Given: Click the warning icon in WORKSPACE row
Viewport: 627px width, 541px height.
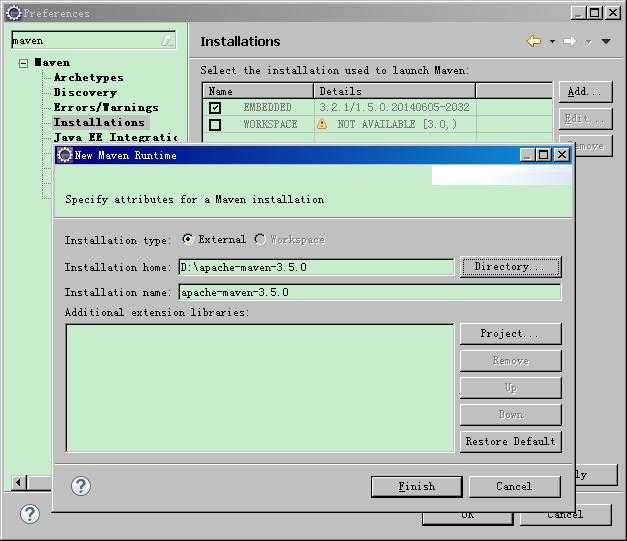Looking at the screenshot, I should 321,124.
